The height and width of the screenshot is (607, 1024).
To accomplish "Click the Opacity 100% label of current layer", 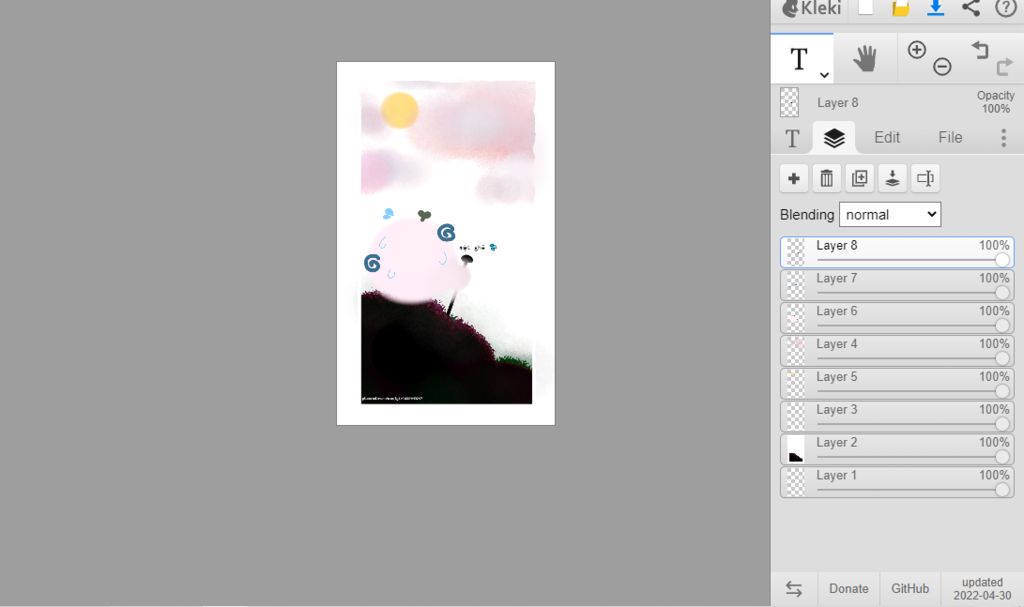I will pyautogui.click(x=995, y=102).
